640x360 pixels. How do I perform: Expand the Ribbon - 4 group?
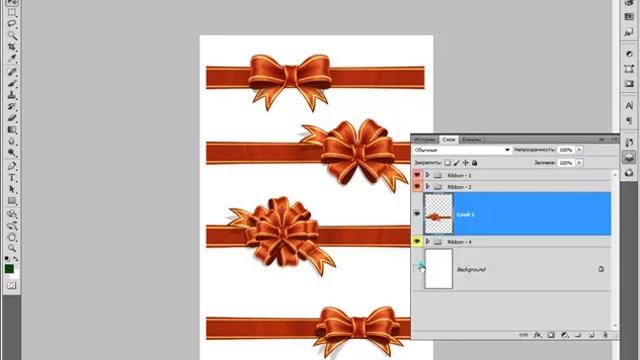(x=428, y=242)
